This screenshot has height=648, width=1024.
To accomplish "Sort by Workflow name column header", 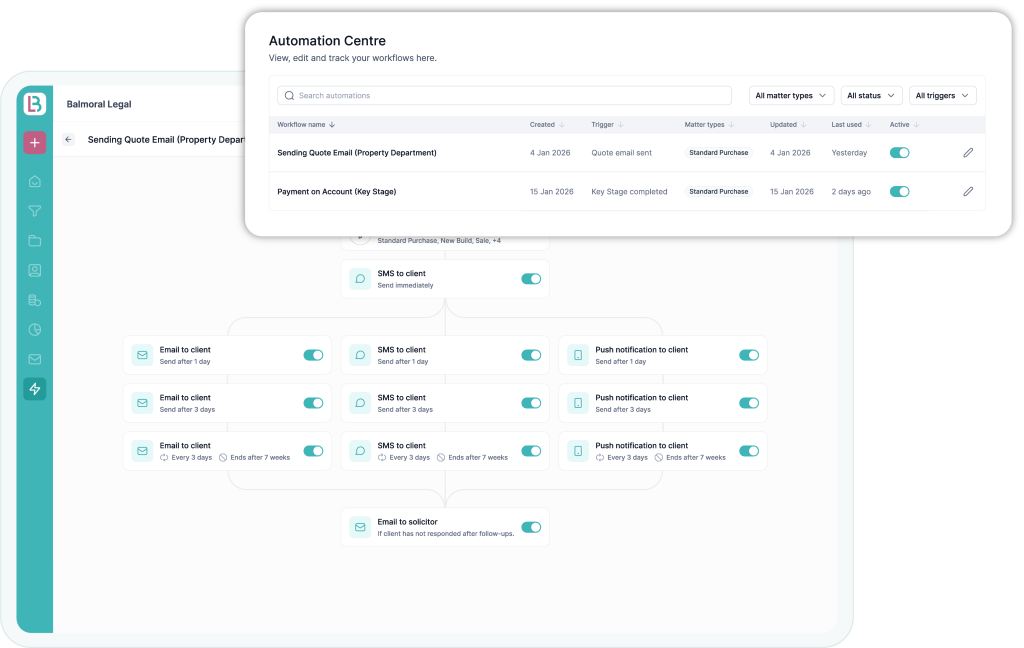I will tap(306, 125).
